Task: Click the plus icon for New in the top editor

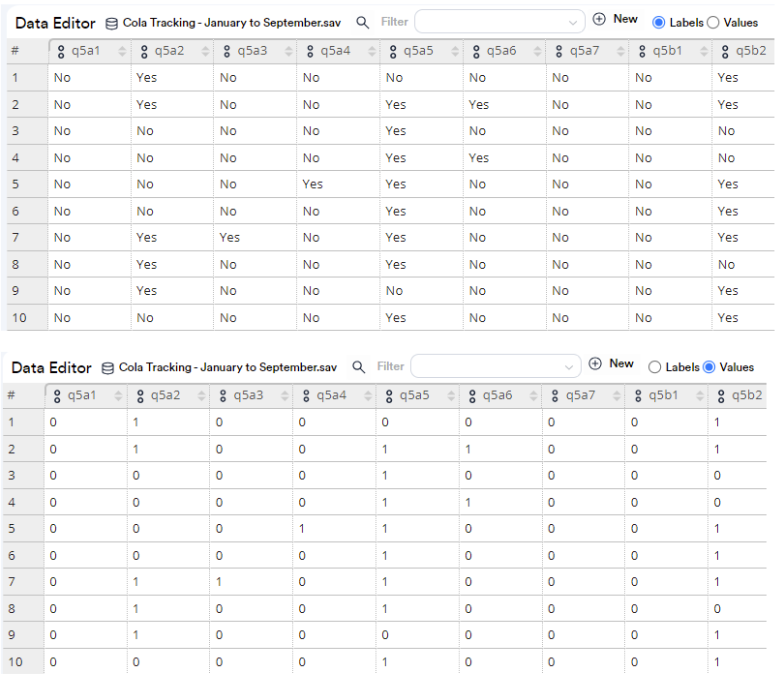Action: 599,19
